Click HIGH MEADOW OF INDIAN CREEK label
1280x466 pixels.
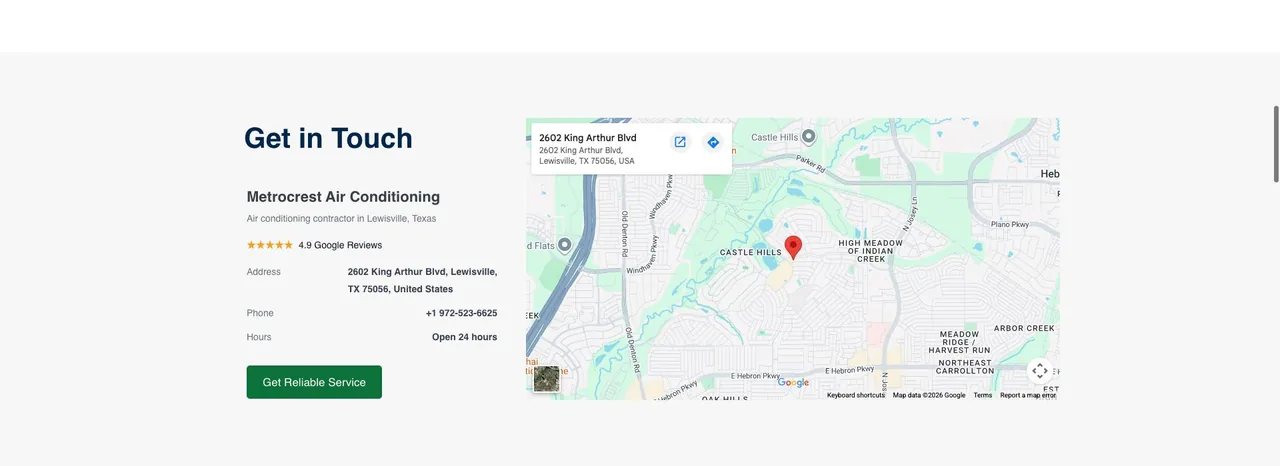click(871, 251)
